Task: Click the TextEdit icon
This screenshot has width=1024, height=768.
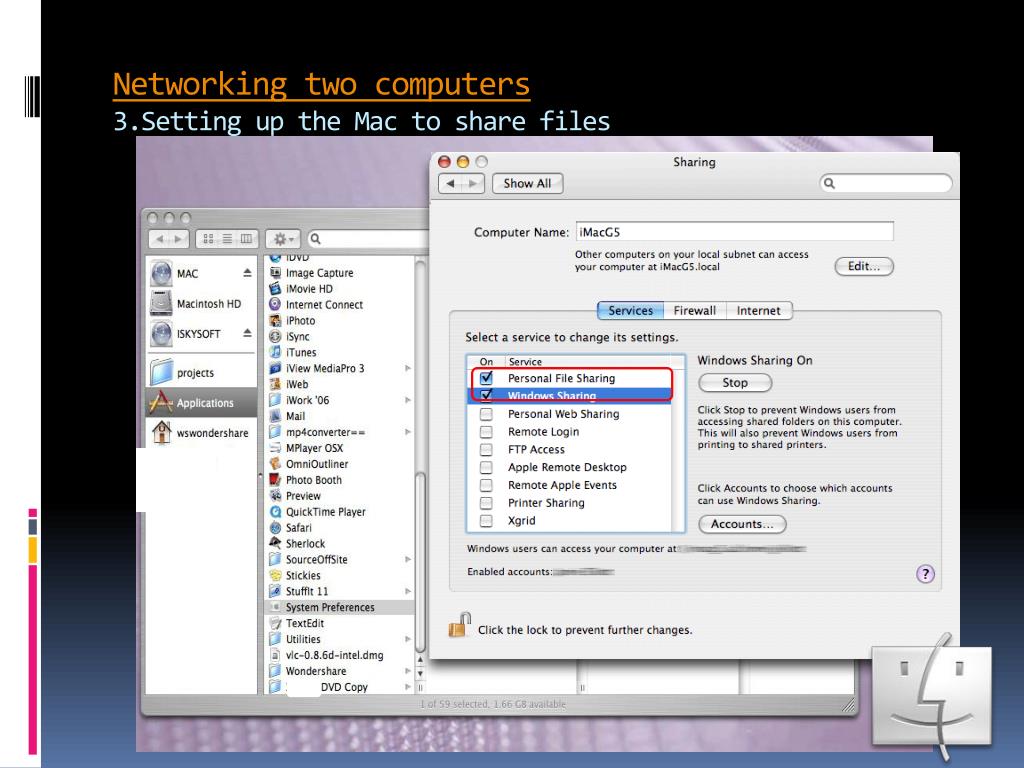Action: 276,623
